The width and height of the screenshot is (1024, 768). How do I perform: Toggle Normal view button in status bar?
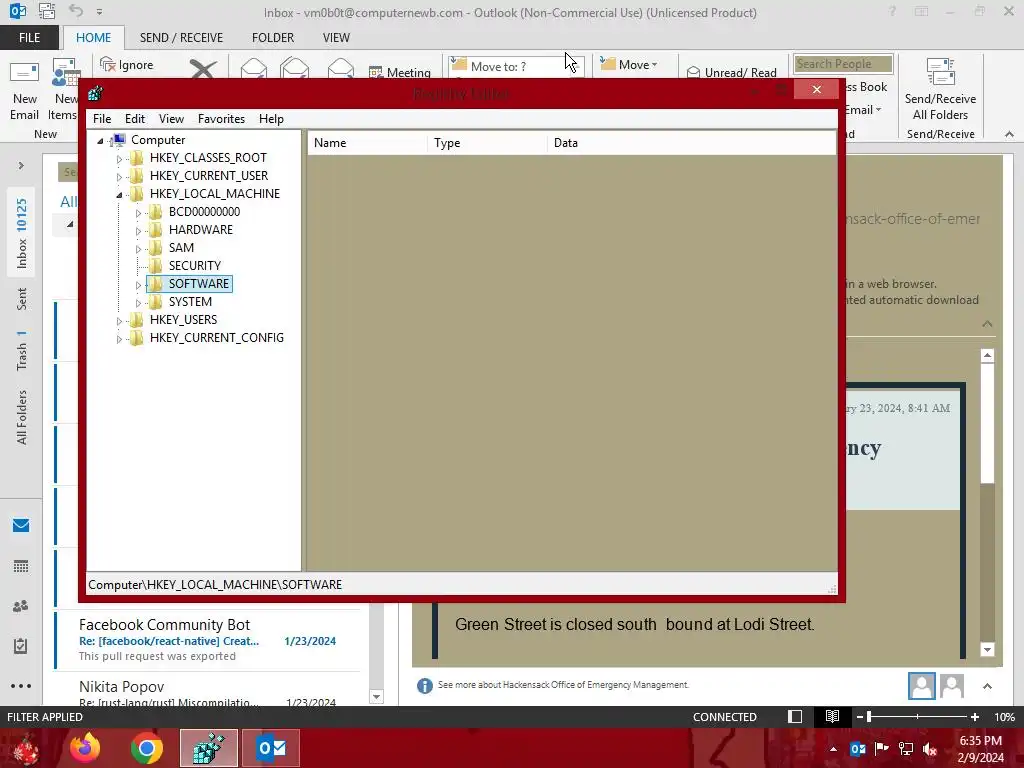click(x=795, y=717)
